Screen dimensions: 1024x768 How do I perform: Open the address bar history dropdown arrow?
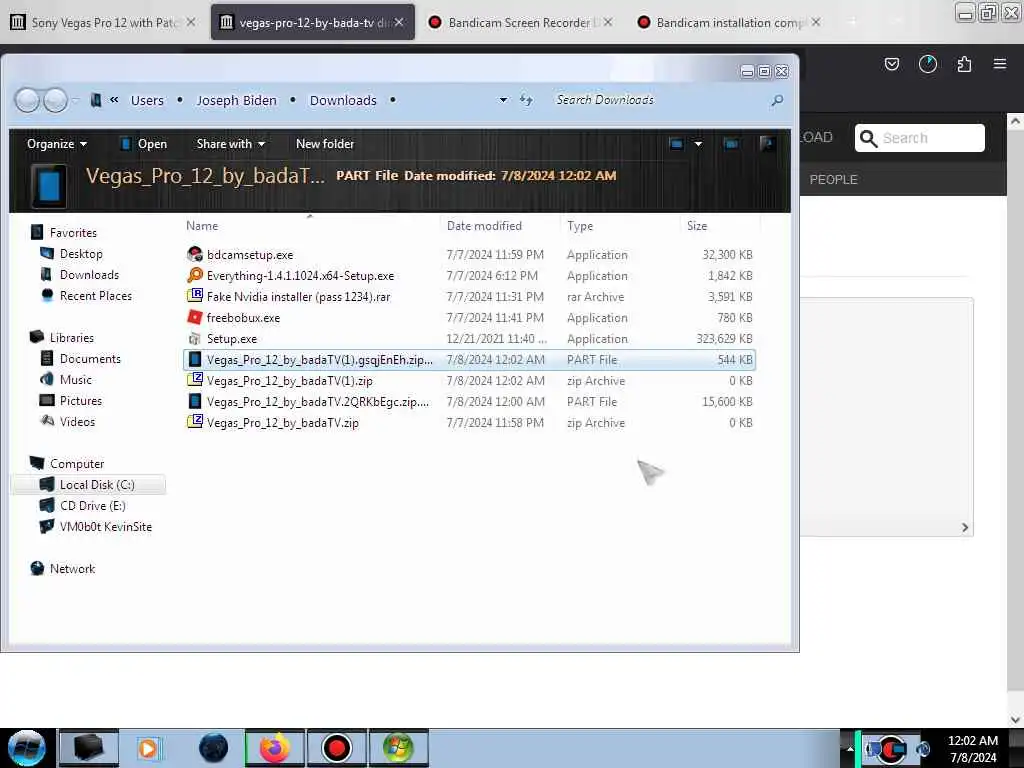[x=503, y=100]
